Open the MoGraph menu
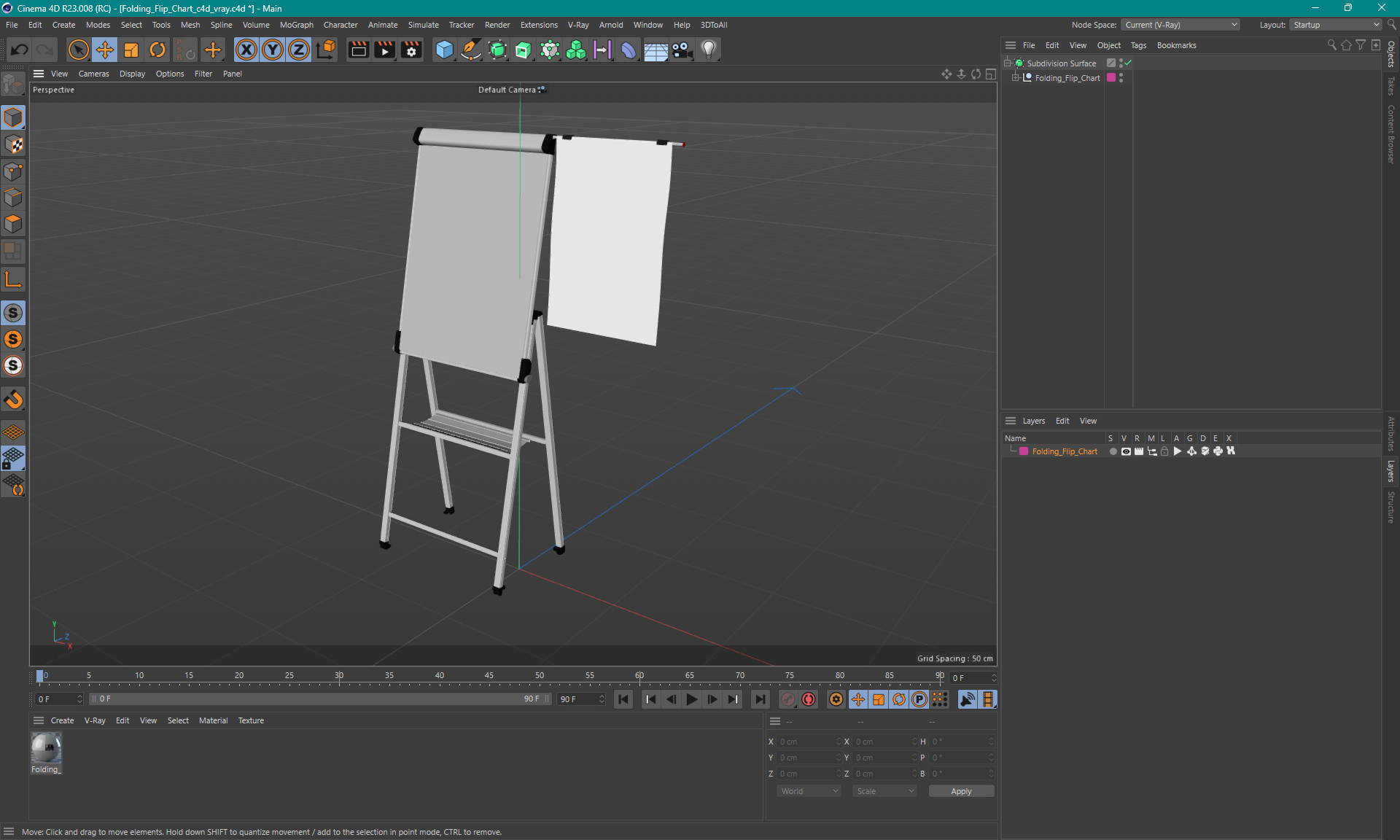Screen dimensions: 1400x840 [x=296, y=25]
